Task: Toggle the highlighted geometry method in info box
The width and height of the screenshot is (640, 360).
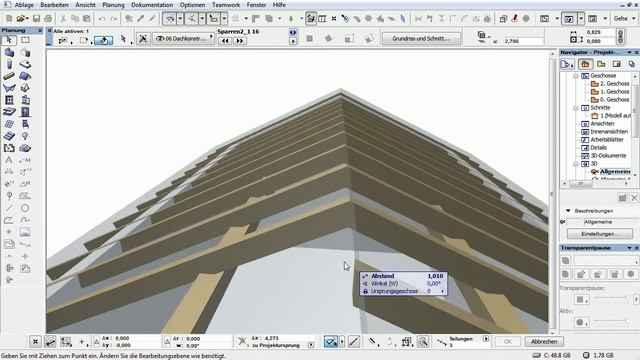Action: [104, 40]
